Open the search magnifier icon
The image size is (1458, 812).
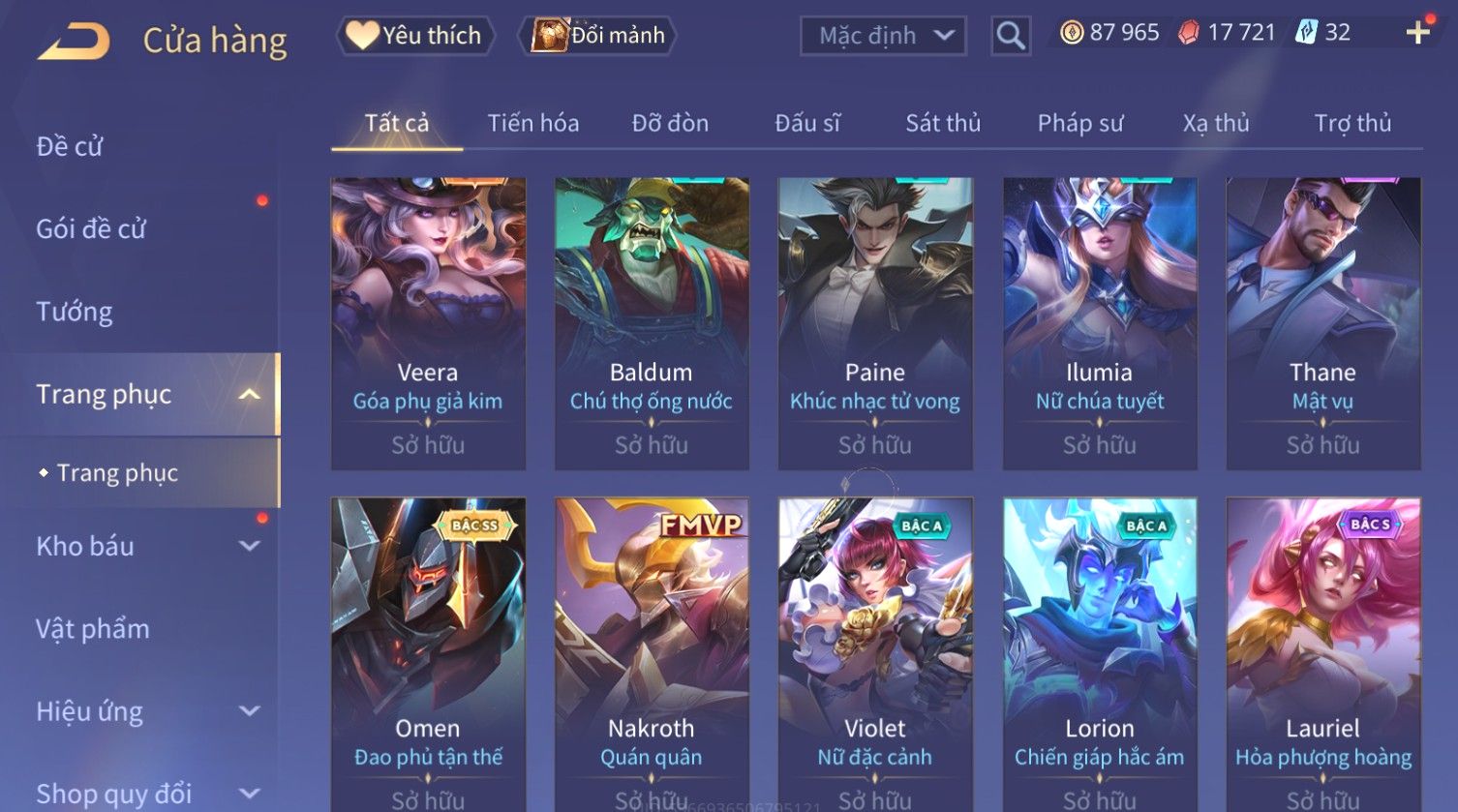tap(1011, 36)
